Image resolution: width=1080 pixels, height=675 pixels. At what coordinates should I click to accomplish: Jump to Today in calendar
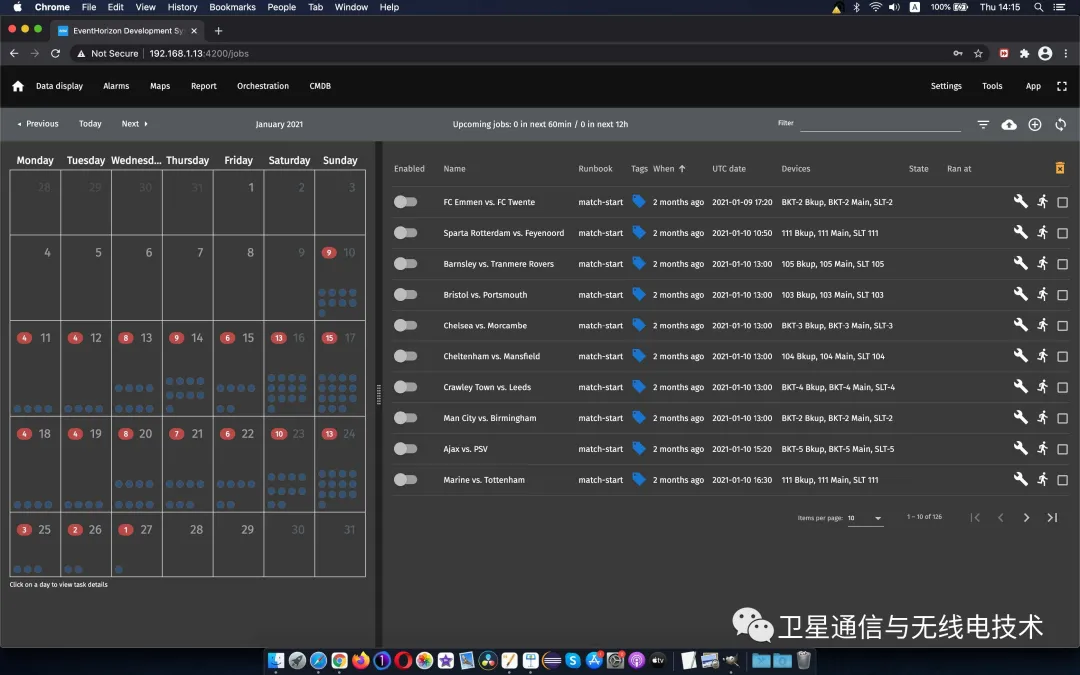[90, 124]
